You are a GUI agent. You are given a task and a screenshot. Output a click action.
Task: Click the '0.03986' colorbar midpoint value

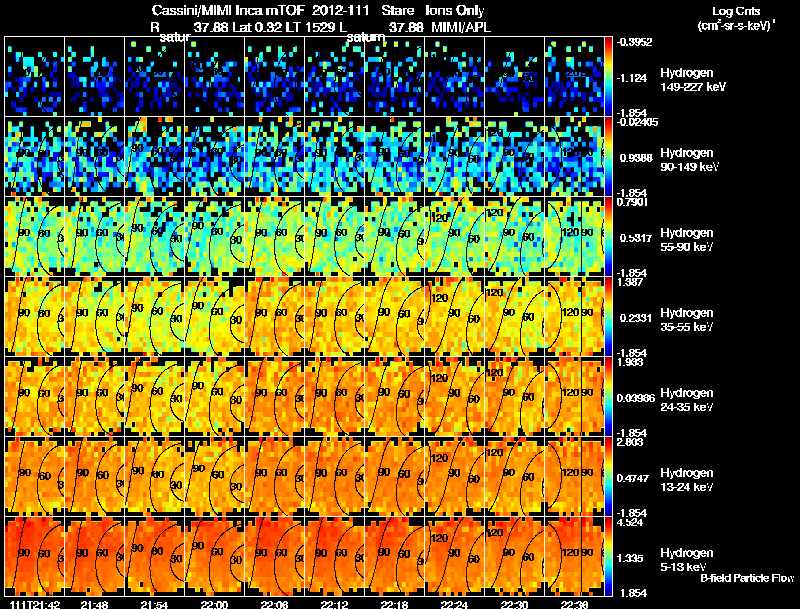click(636, 398)
